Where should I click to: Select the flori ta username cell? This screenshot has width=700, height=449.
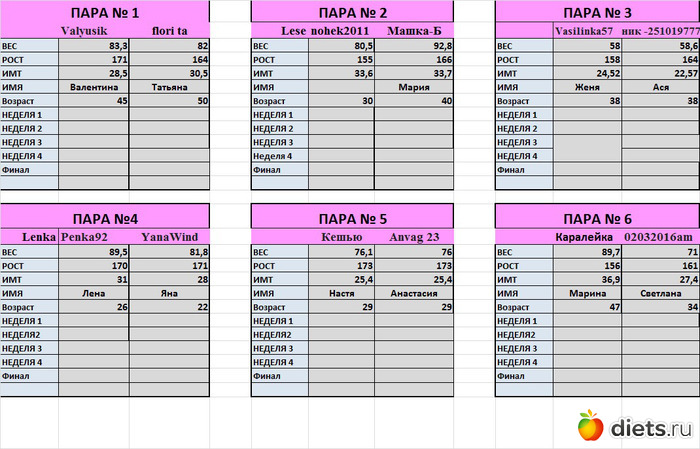[x=170, y=32]
